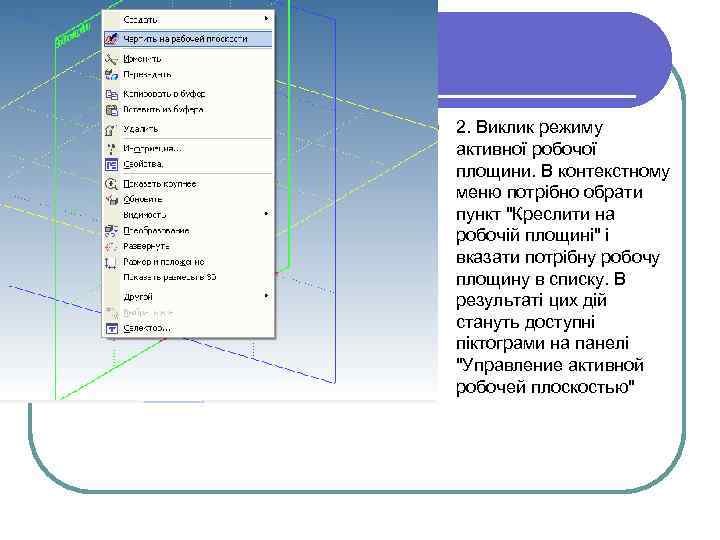Choose the Развернуть entry
This screenshot has height=540, width=720.
[188, 246]
